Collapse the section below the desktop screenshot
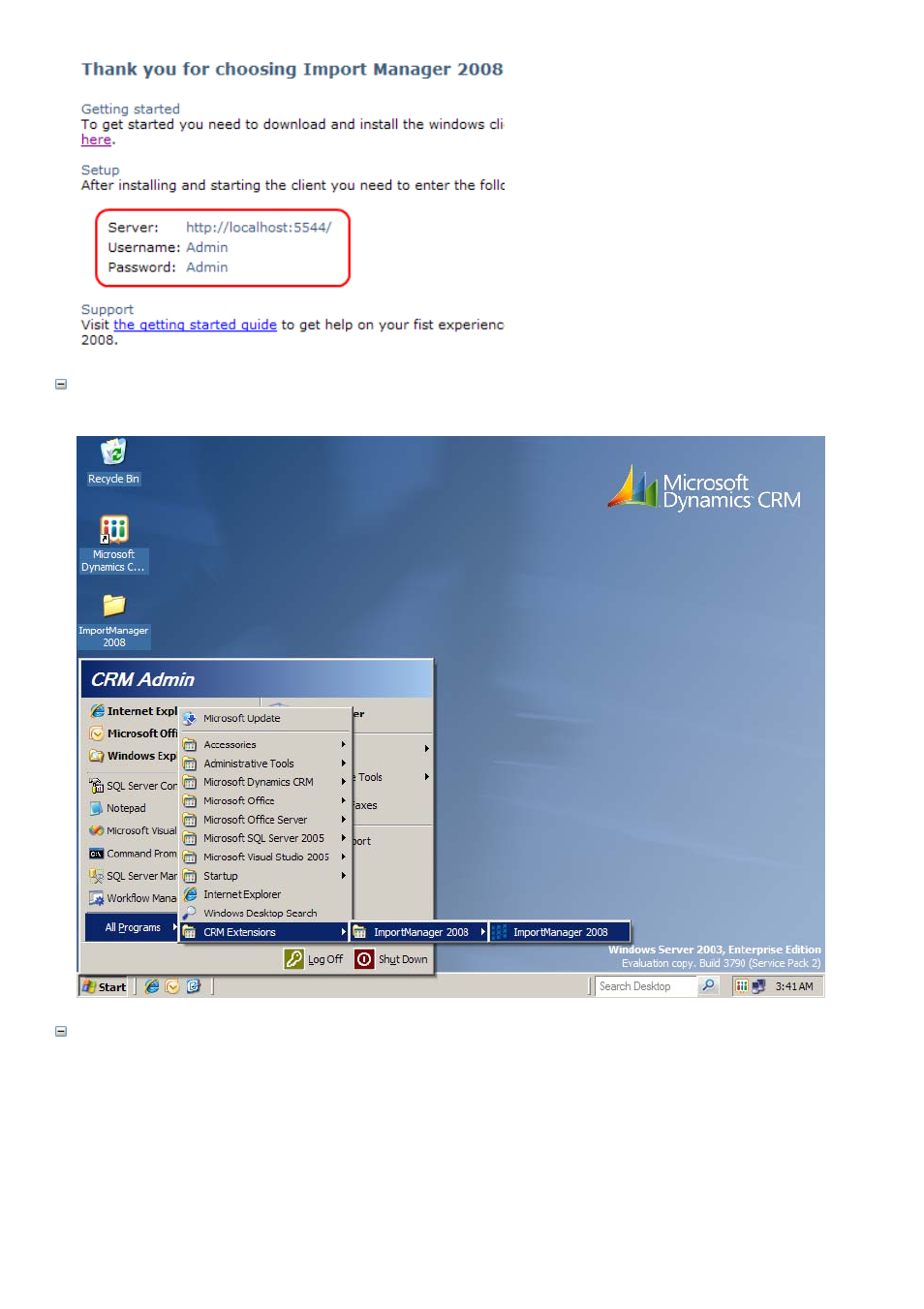Image resolution: width=924 pixels, height=1309 pixels. click(x=61, y=1032)
